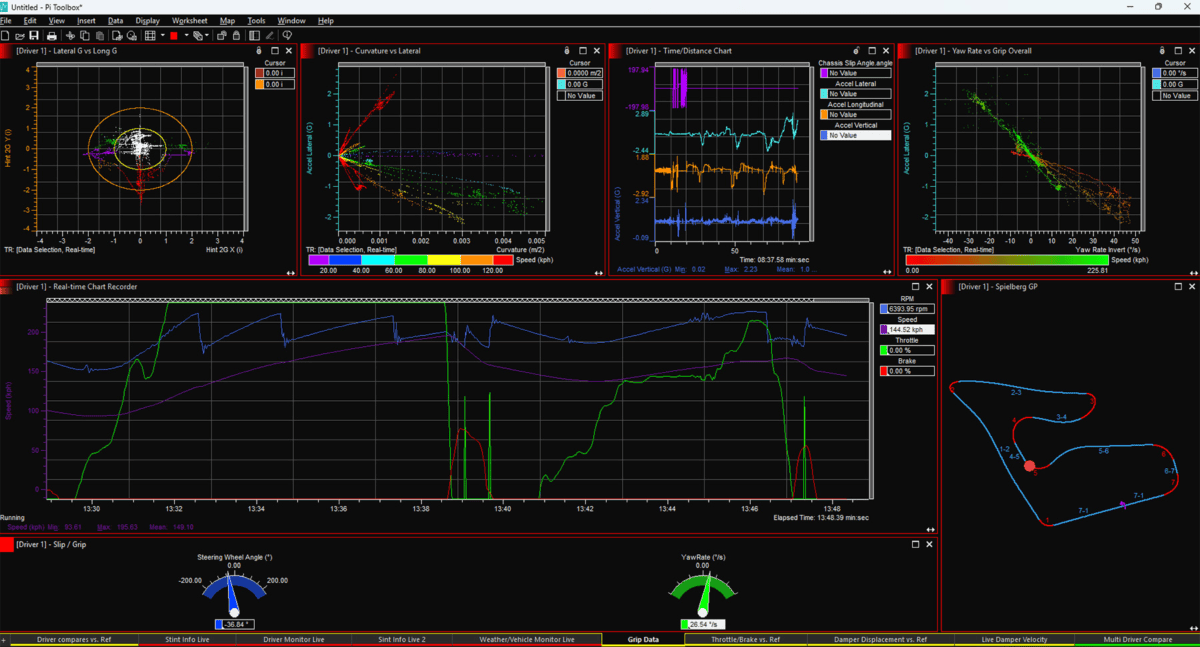Click the Cut scissors icon

point(71,35)
